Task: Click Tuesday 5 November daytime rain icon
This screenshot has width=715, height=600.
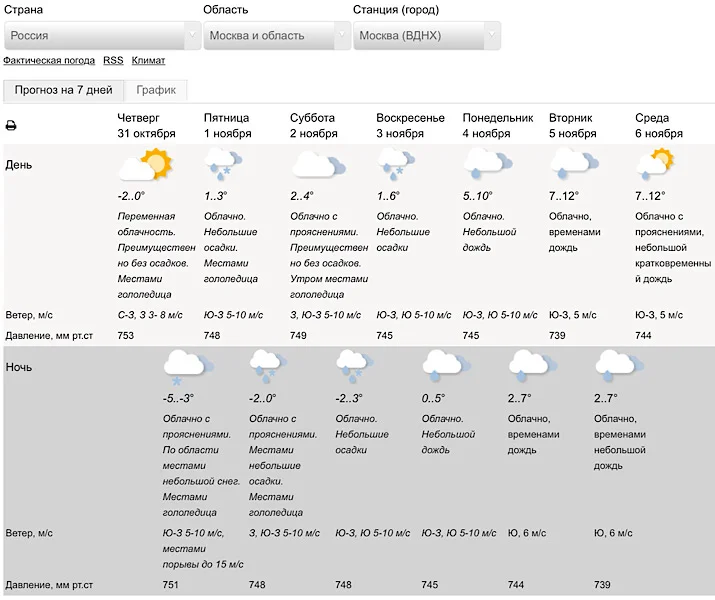Action: [x=574, y=164]
